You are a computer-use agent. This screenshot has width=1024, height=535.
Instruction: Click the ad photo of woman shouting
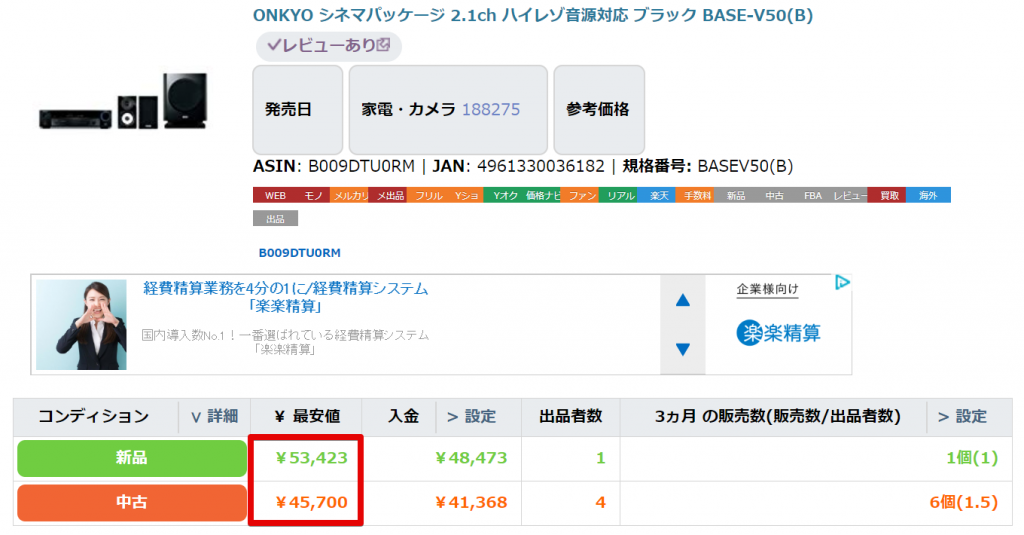tap(82, 325)
